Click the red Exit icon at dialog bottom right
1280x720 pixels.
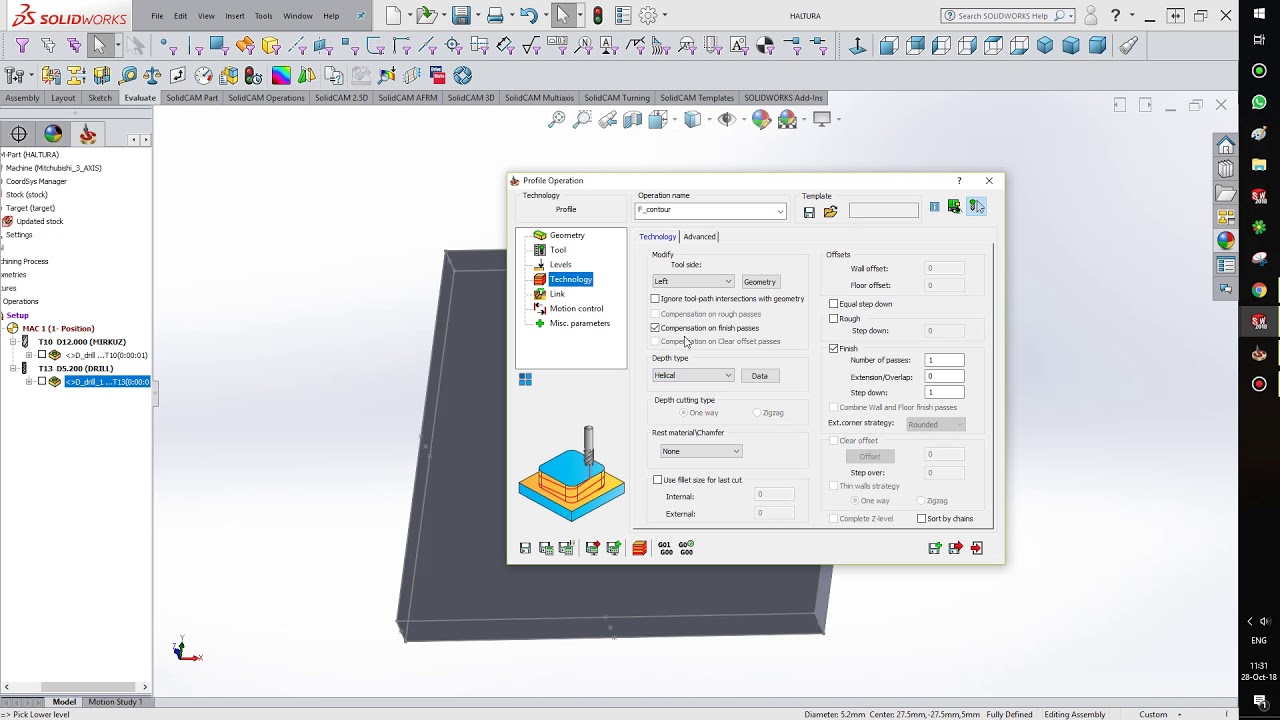977,548
